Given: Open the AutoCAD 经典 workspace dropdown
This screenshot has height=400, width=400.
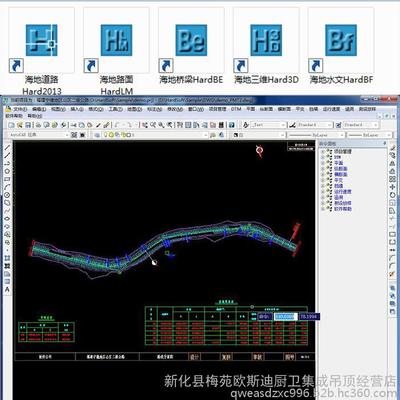Looking at the screenshot, I should point(39,135).
